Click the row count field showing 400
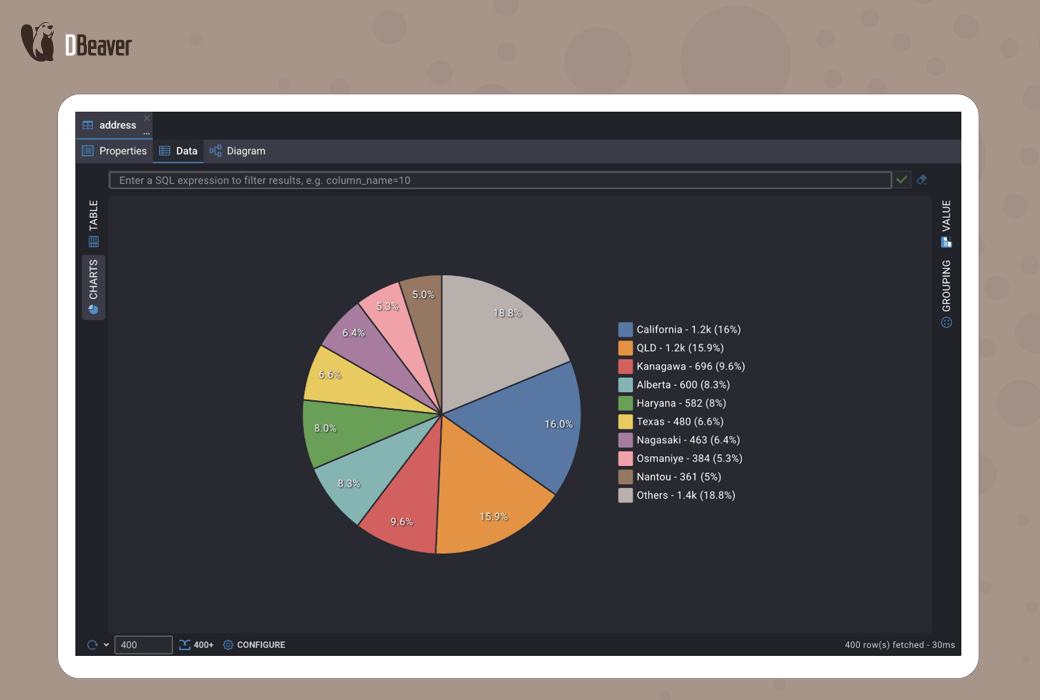The height and width of the screenshot is (700, 1040). point(143,645)
